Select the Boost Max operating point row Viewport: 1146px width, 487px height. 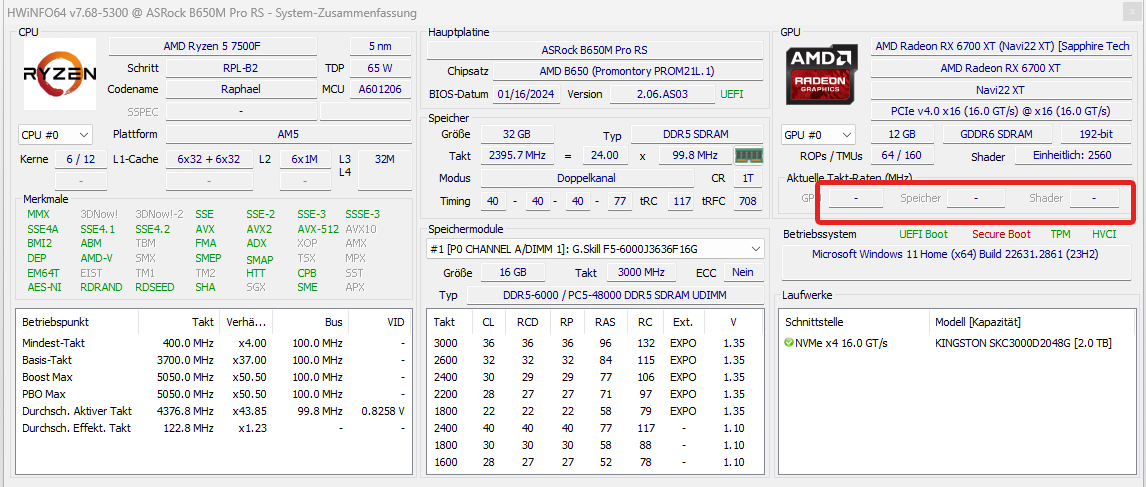coord(213,377)
